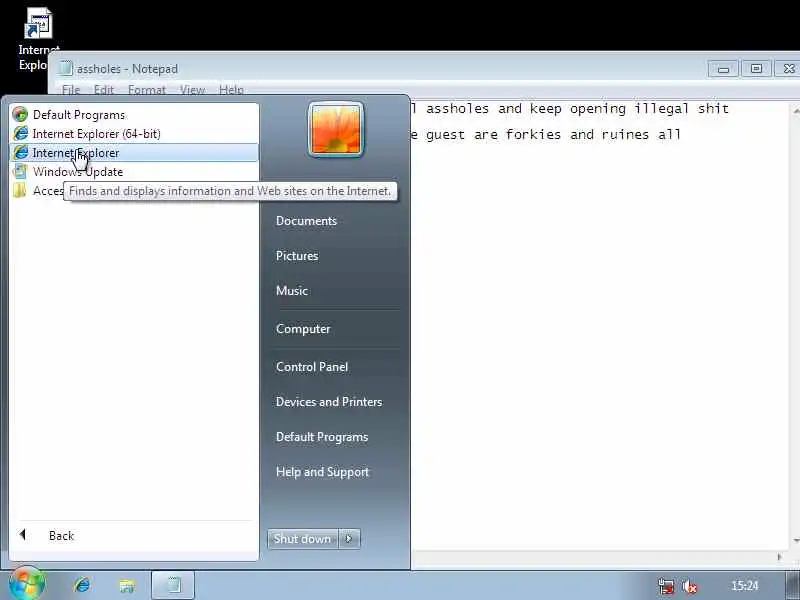Open the Music library link
Viewport: 800px width, 600px height.
click(292, 291)
